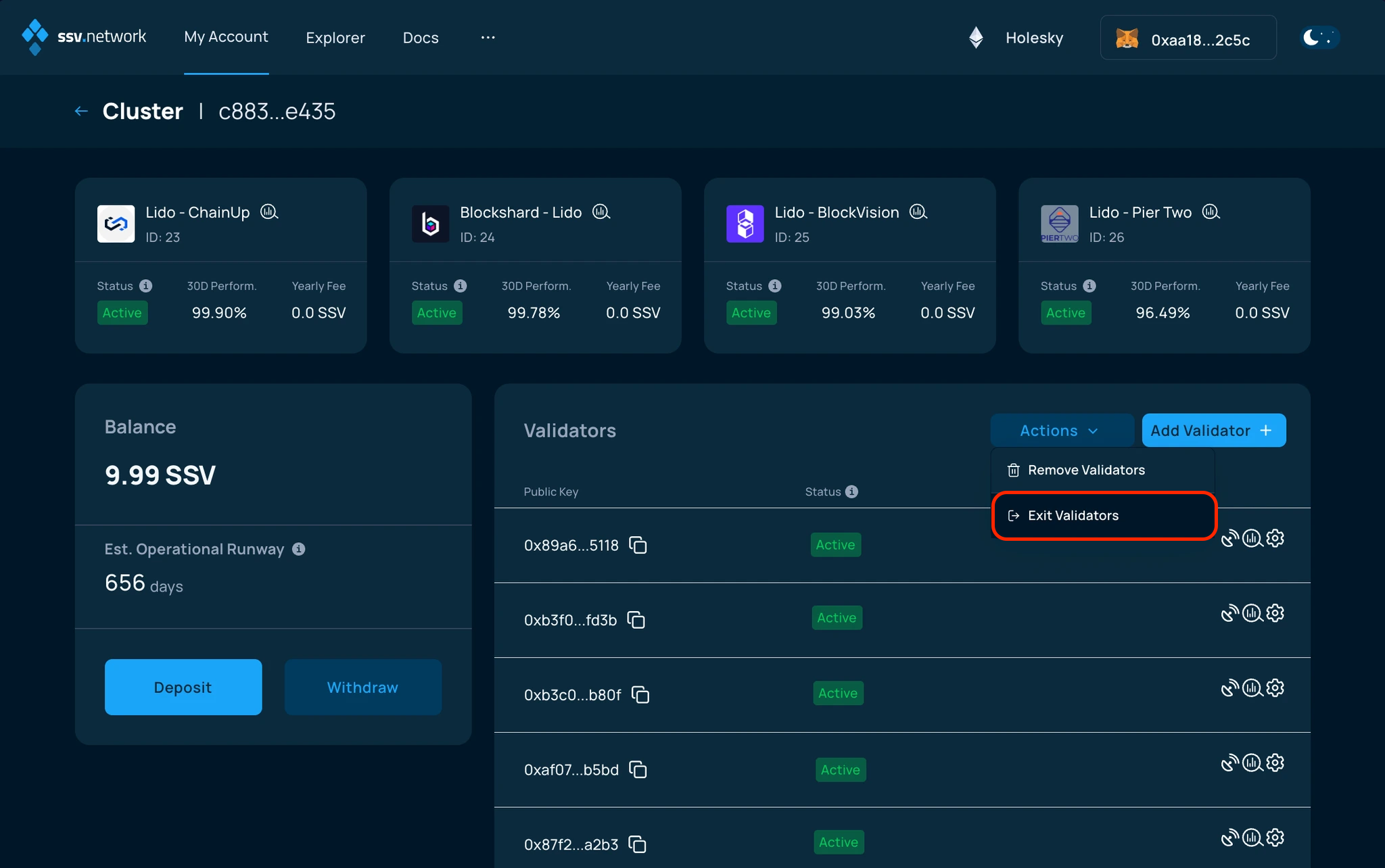Open explorer icon for Lido - Pier Two
1385x868 pixels.
click(x=1211, y=212)
